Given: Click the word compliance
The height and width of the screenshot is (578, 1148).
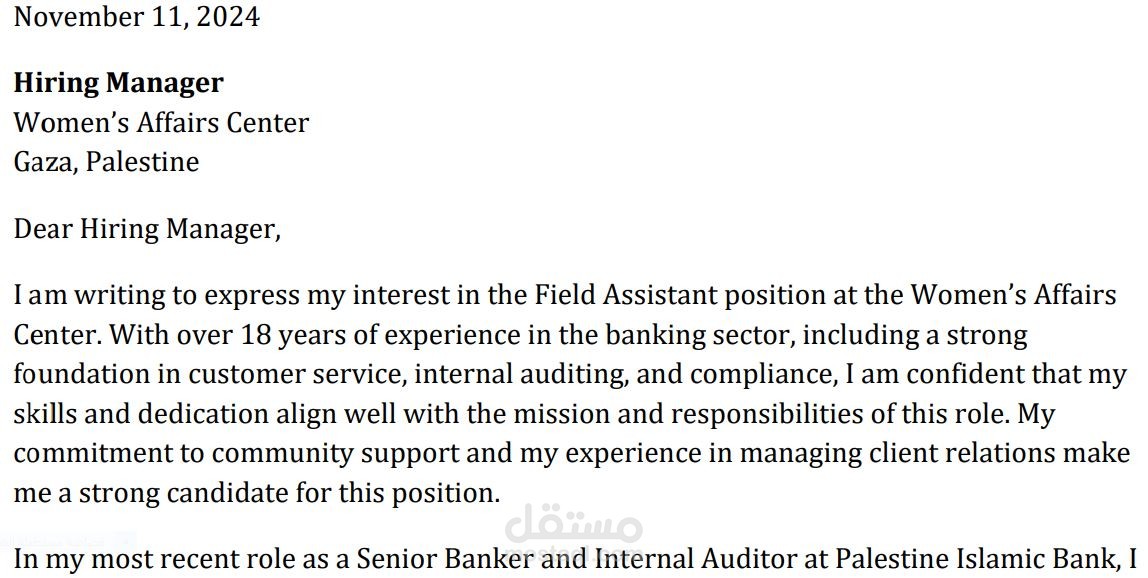Looking at the screenshot, I should [763, 376].
